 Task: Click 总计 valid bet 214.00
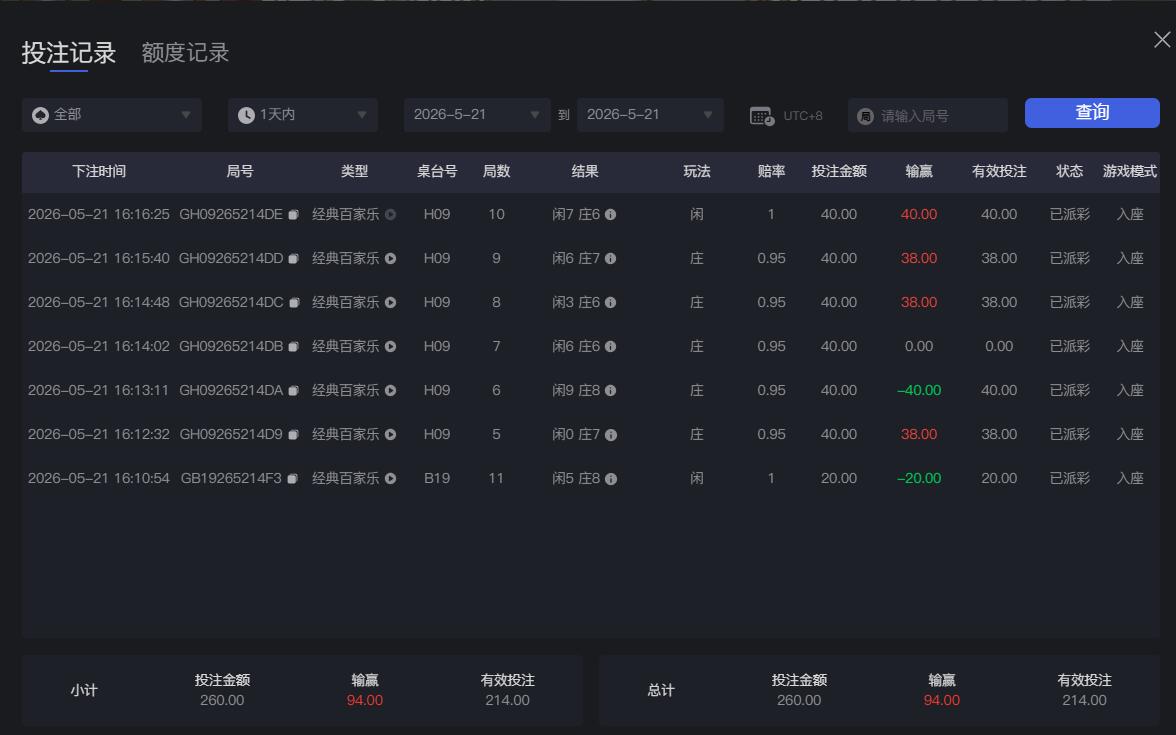tap(1084, 700)
